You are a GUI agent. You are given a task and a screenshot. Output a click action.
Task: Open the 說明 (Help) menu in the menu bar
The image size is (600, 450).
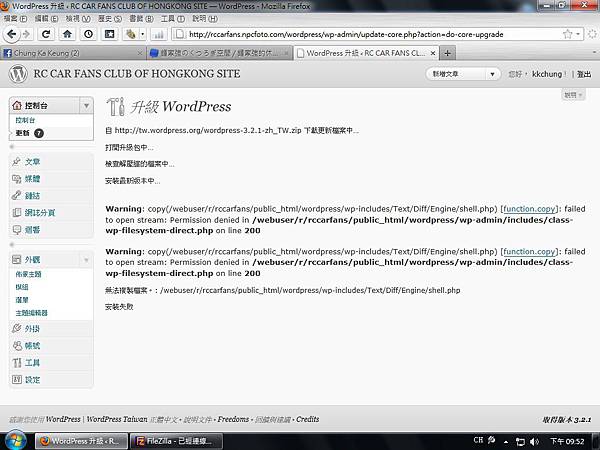click(205, 18)
